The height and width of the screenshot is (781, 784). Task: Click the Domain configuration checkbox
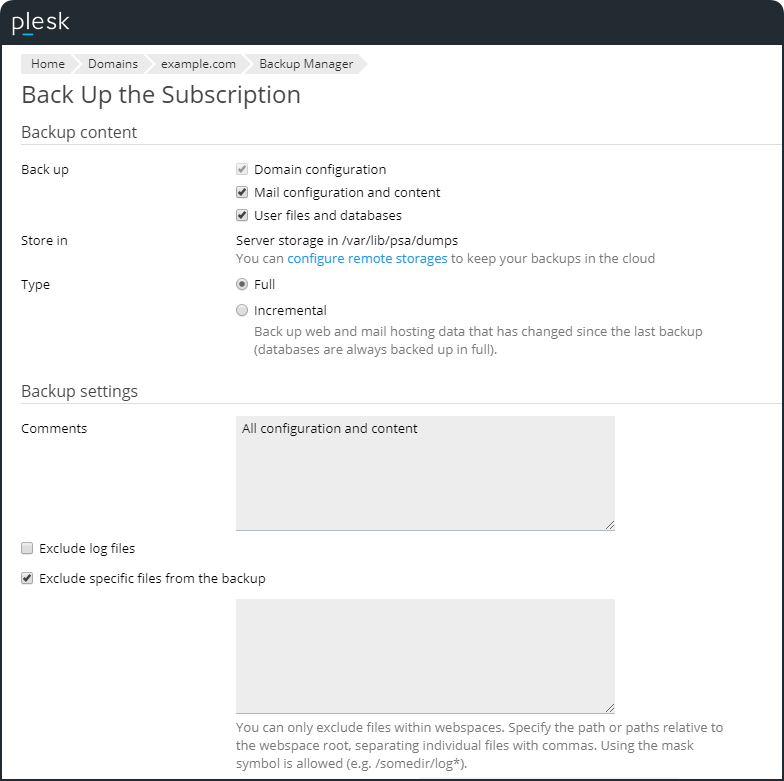[x=242, y=170]
